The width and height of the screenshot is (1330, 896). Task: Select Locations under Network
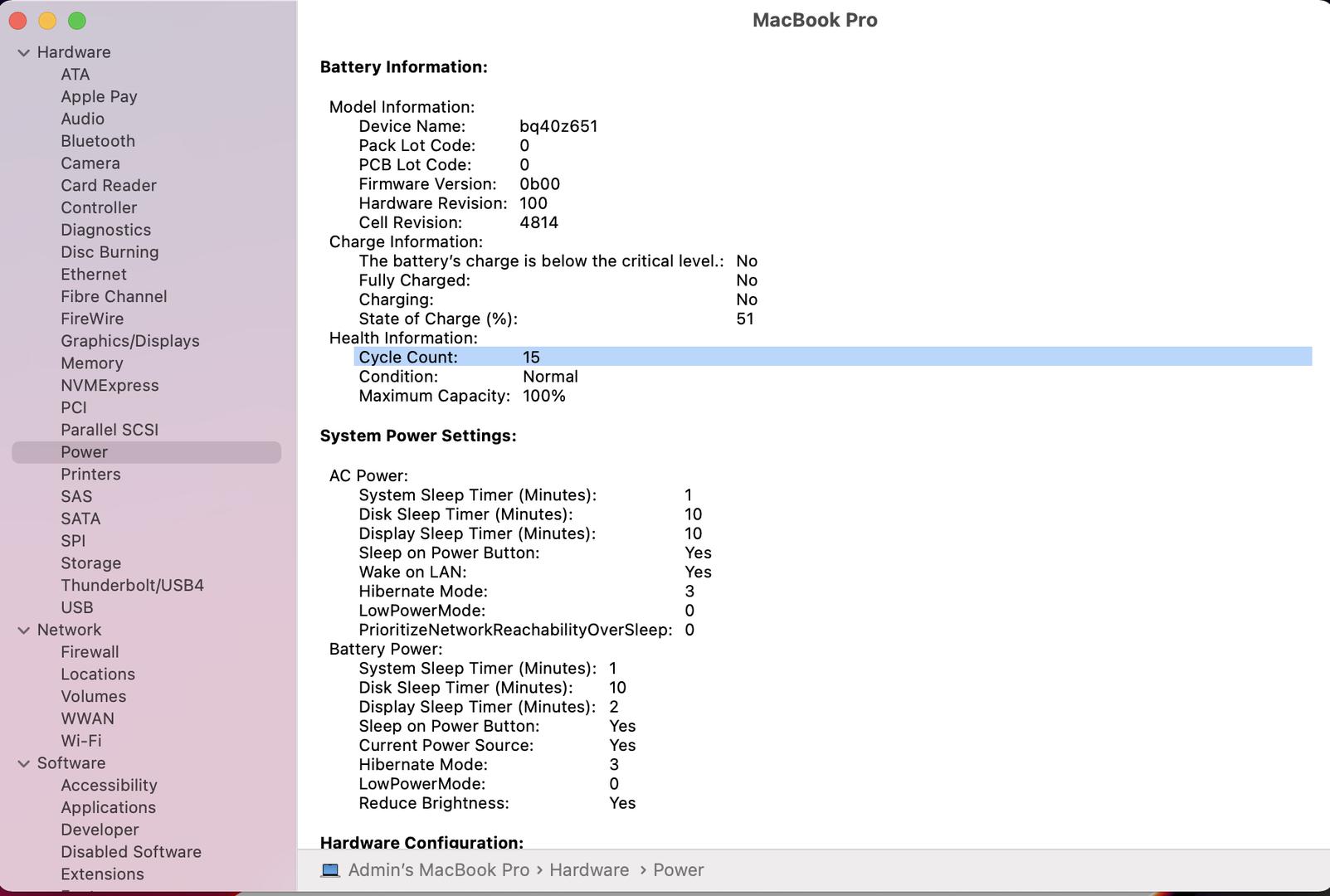pyautogui.click(x=98, y=674)
